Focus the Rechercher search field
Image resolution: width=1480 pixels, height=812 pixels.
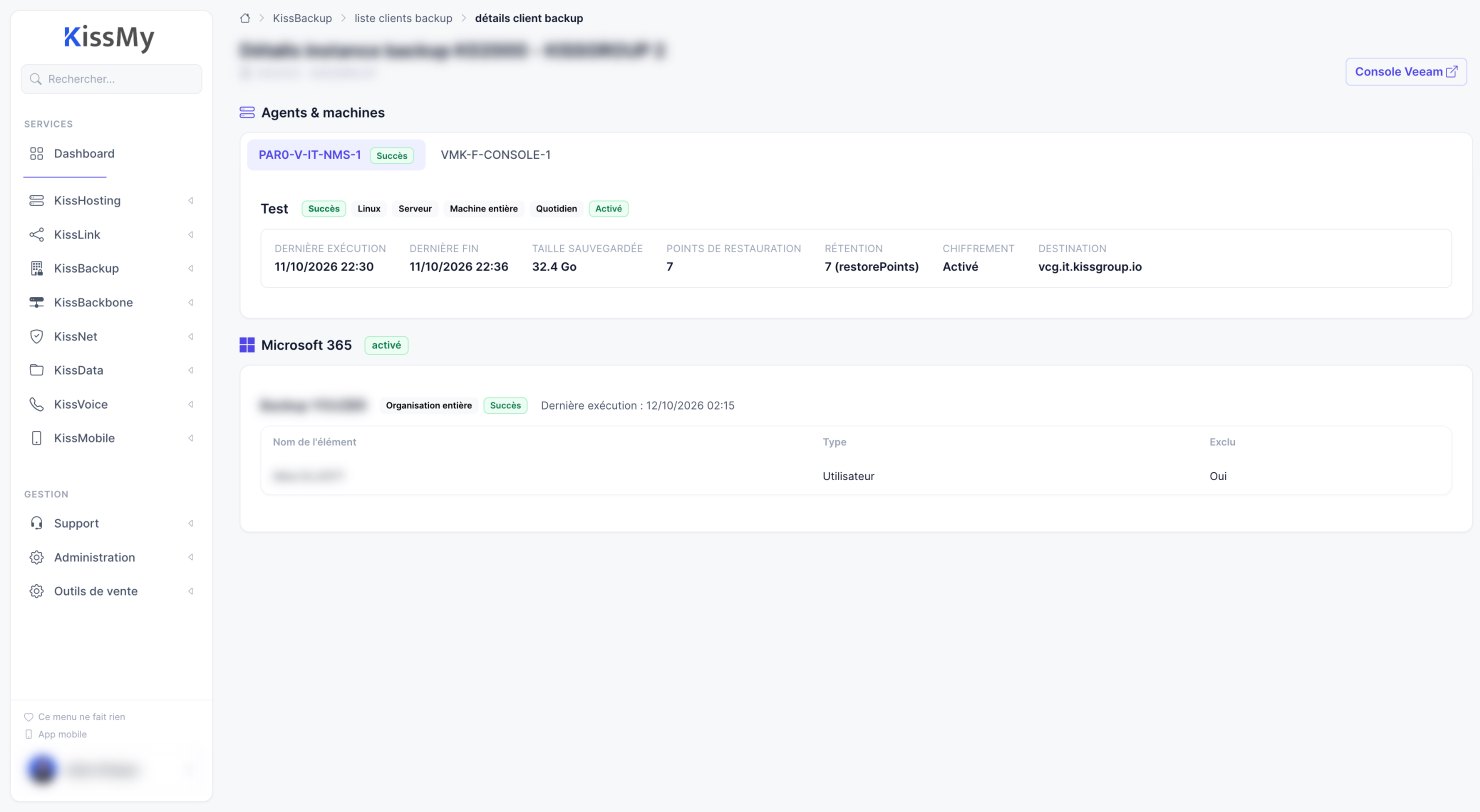[111, 79]
